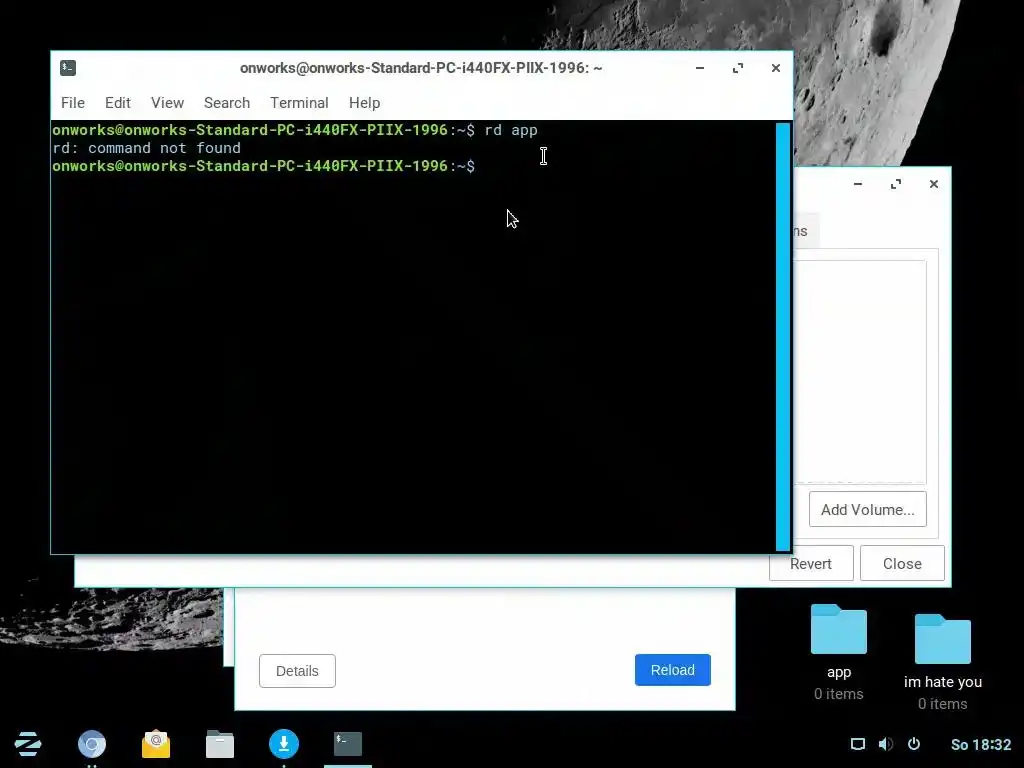Open the Search menu in terminal
Image resolution: width=1024 pixels, height=768 pixels.
click(227, 103)
